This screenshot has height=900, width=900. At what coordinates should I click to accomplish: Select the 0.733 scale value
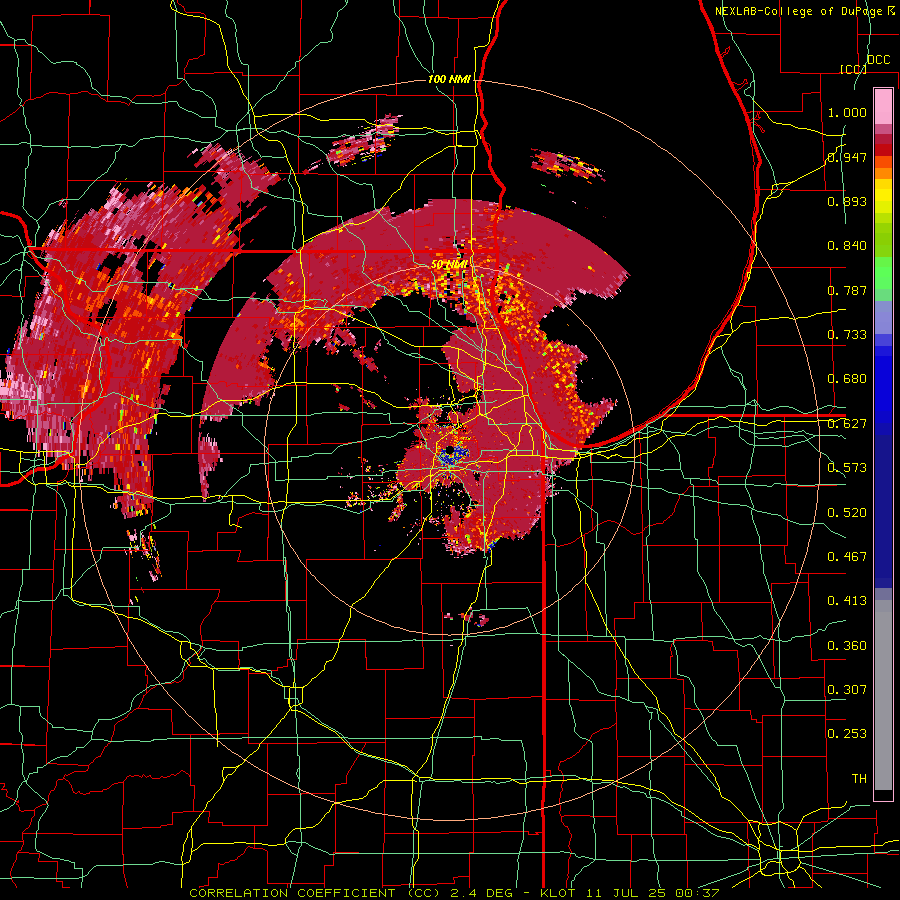847,335
